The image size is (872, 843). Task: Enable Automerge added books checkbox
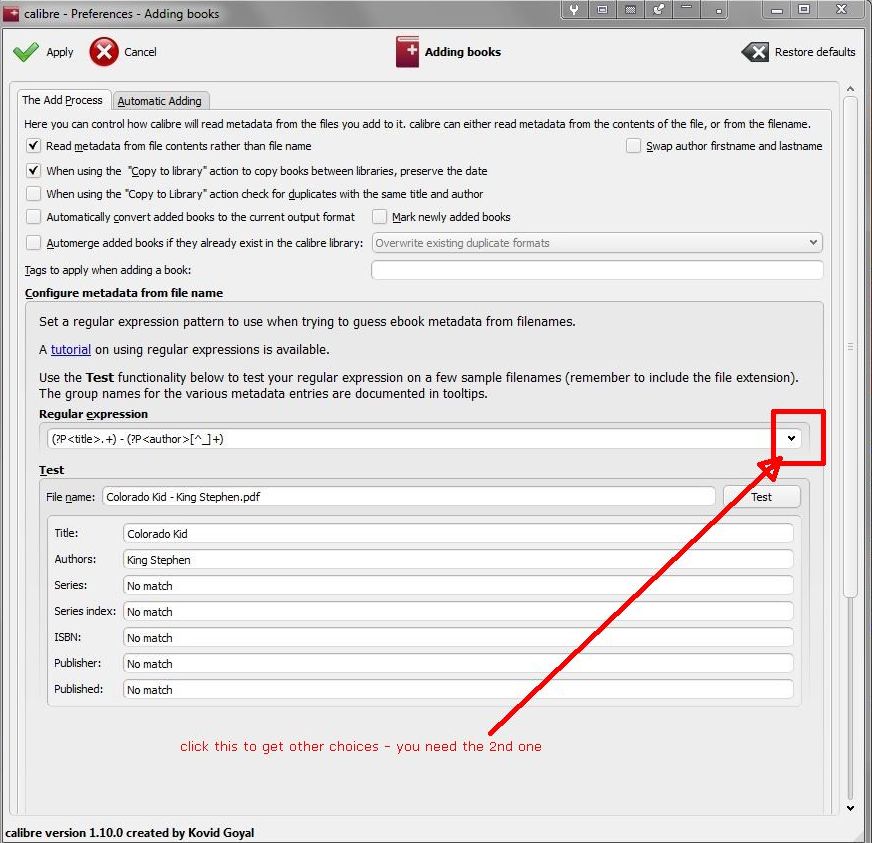[33, 242]
